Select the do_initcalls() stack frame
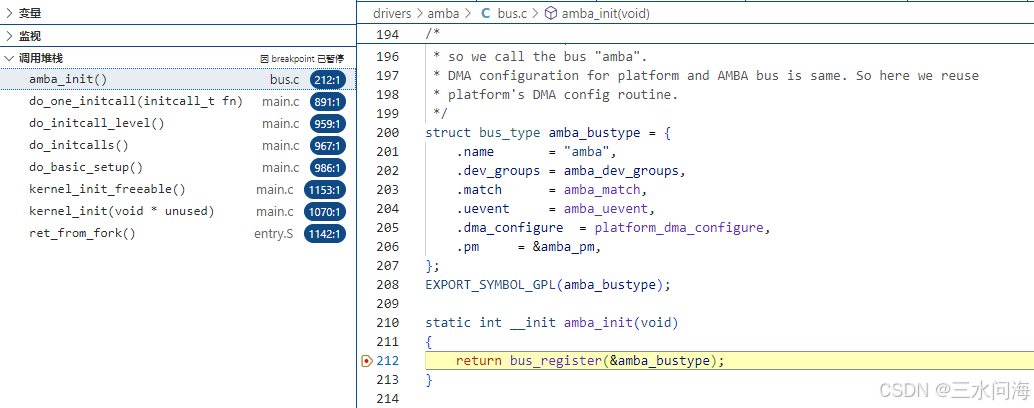Screen dimensions: 1034x408 pos(178,146)
